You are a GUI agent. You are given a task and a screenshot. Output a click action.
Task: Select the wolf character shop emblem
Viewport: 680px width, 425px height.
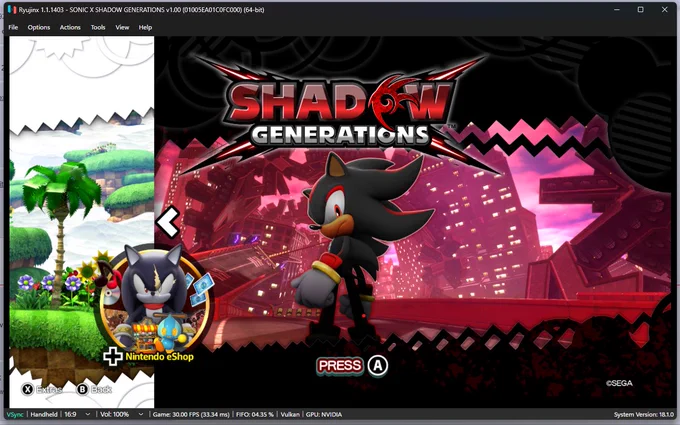(x=154, y=298)
